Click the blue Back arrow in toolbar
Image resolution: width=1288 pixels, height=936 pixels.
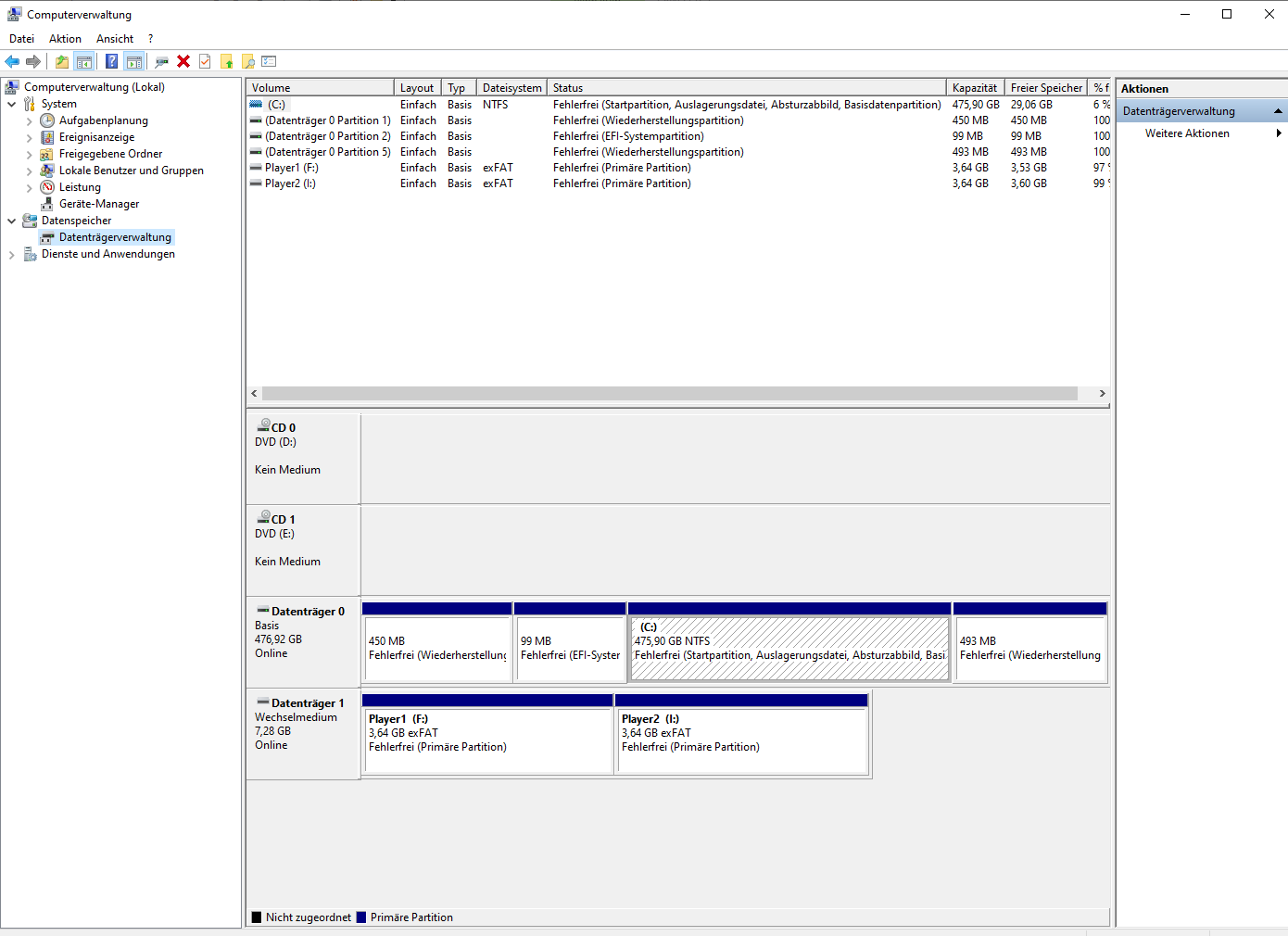(x=12, y=61)
